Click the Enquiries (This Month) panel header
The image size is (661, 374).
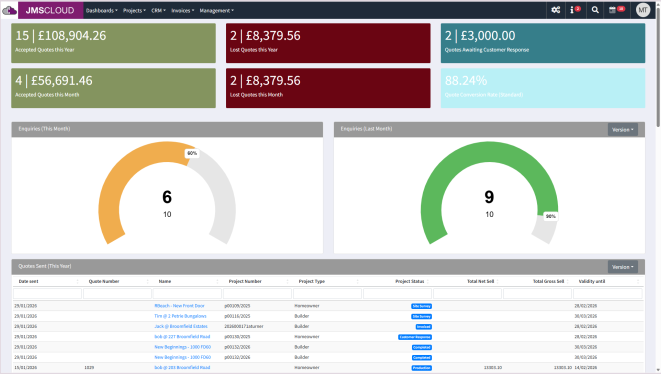coord(167,129)
